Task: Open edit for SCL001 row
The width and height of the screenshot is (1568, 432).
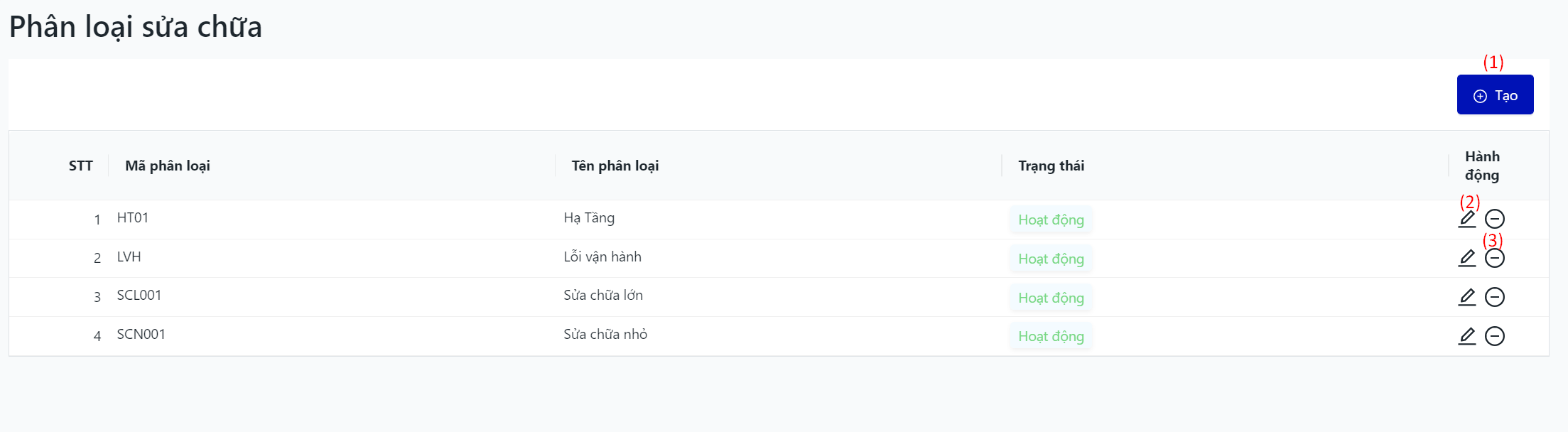Action: (1467, 297)
